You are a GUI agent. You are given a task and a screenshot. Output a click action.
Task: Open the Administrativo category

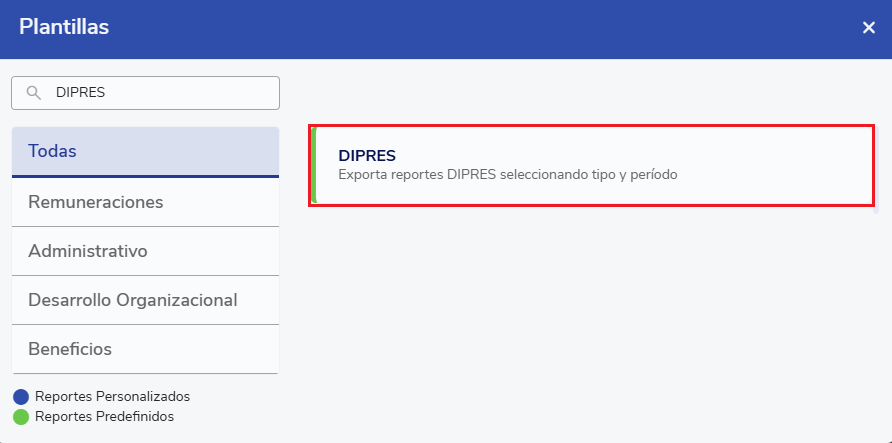click(x=145, y=251)
